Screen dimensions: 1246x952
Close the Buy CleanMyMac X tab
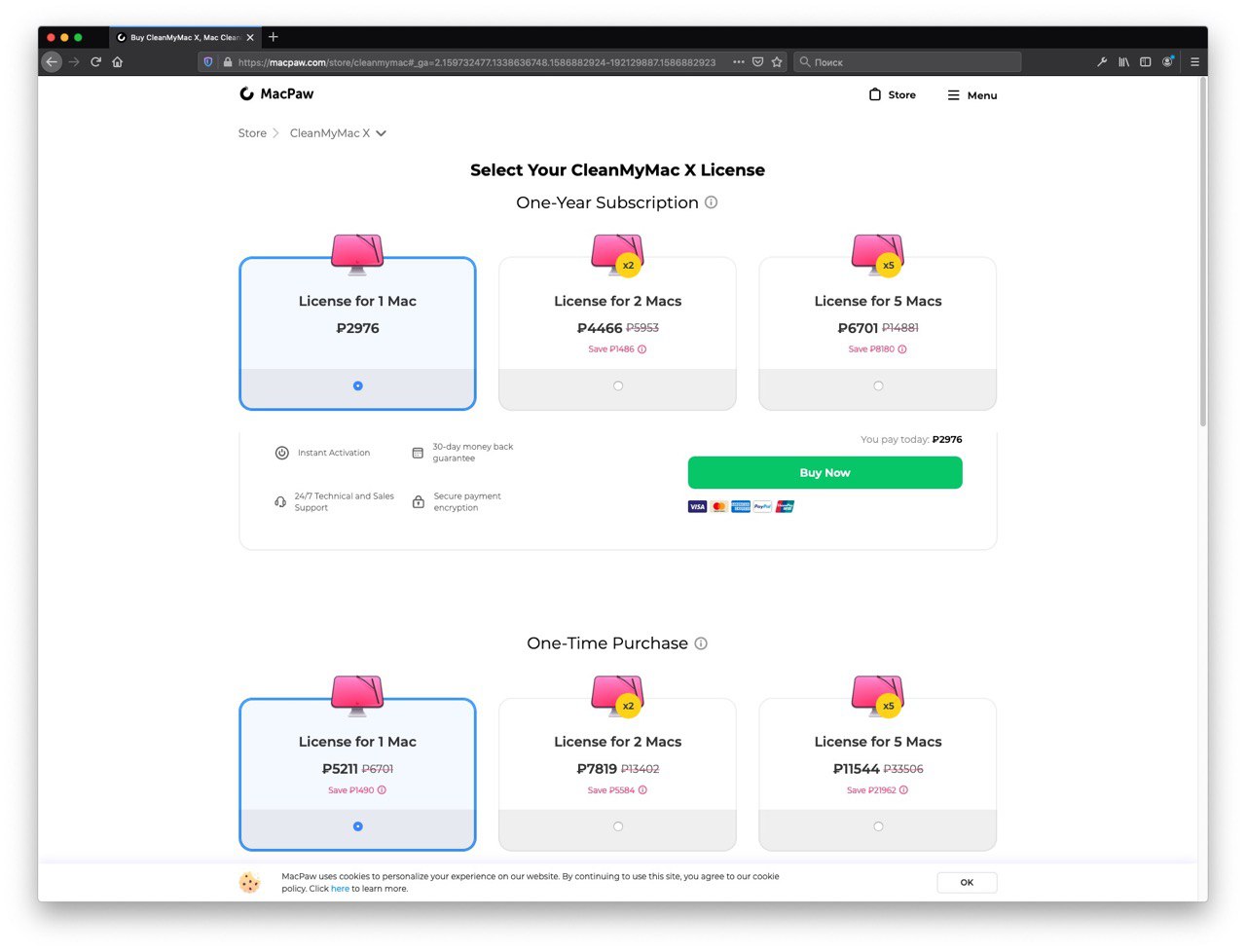pyautogui.click(x=250, y=38)
